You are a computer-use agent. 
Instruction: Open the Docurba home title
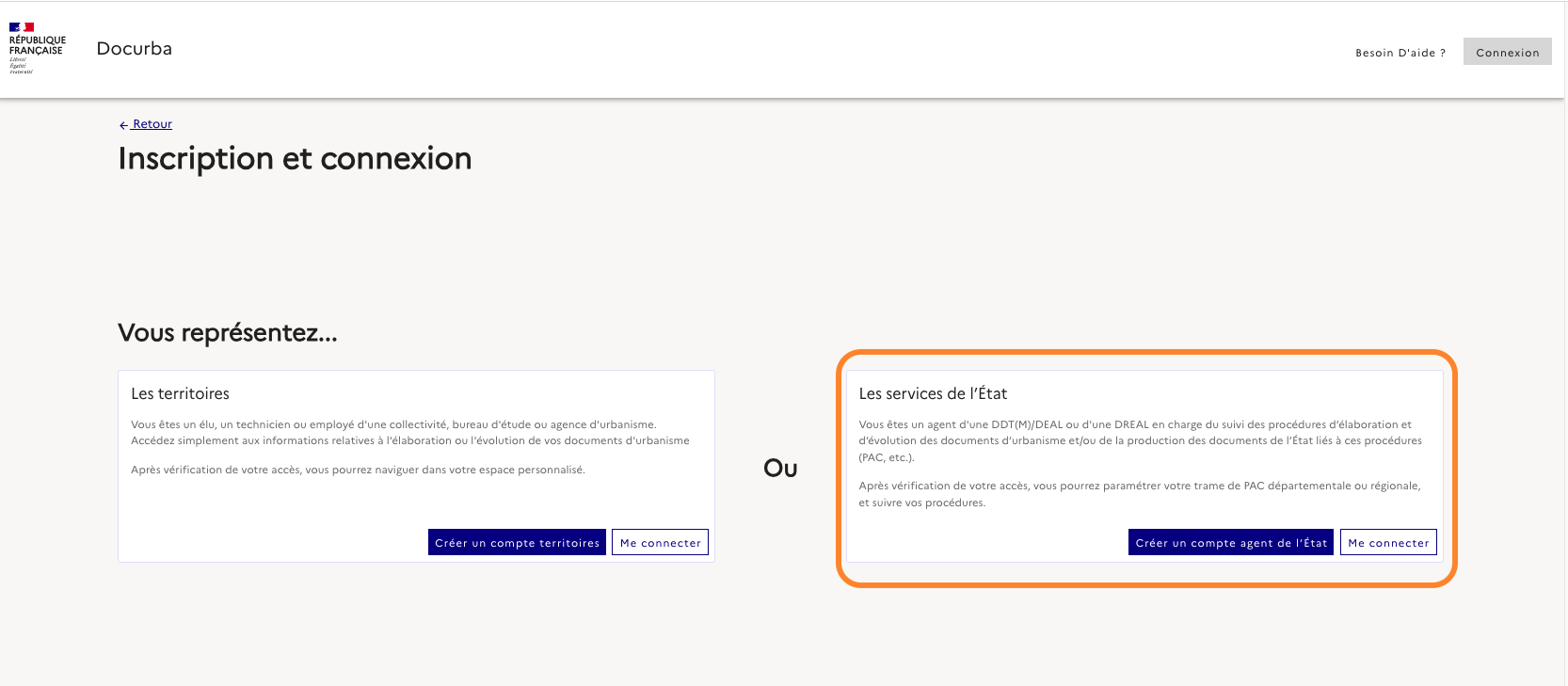point(134,49)
